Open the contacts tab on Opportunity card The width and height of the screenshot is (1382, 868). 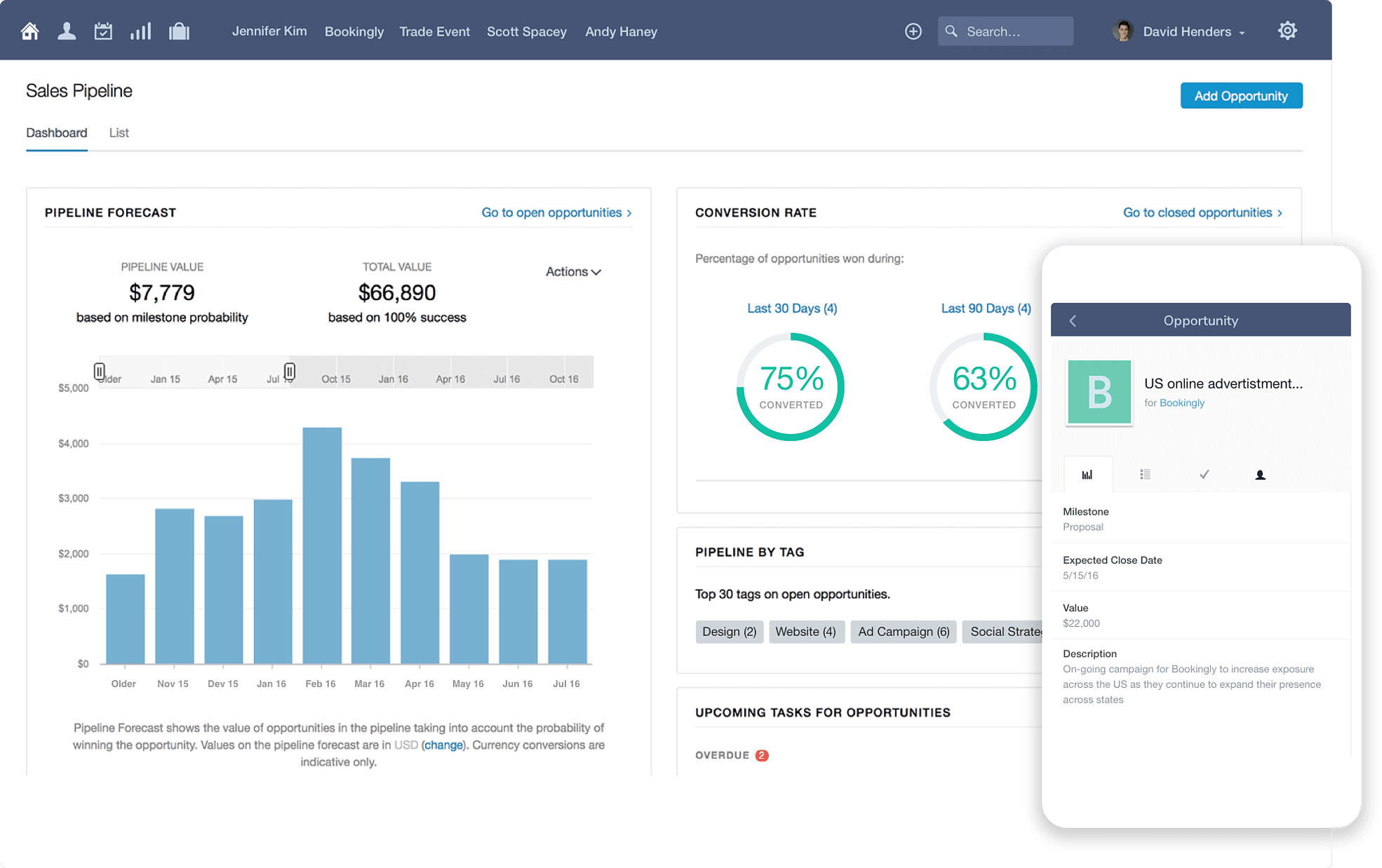coord(1260,474)
